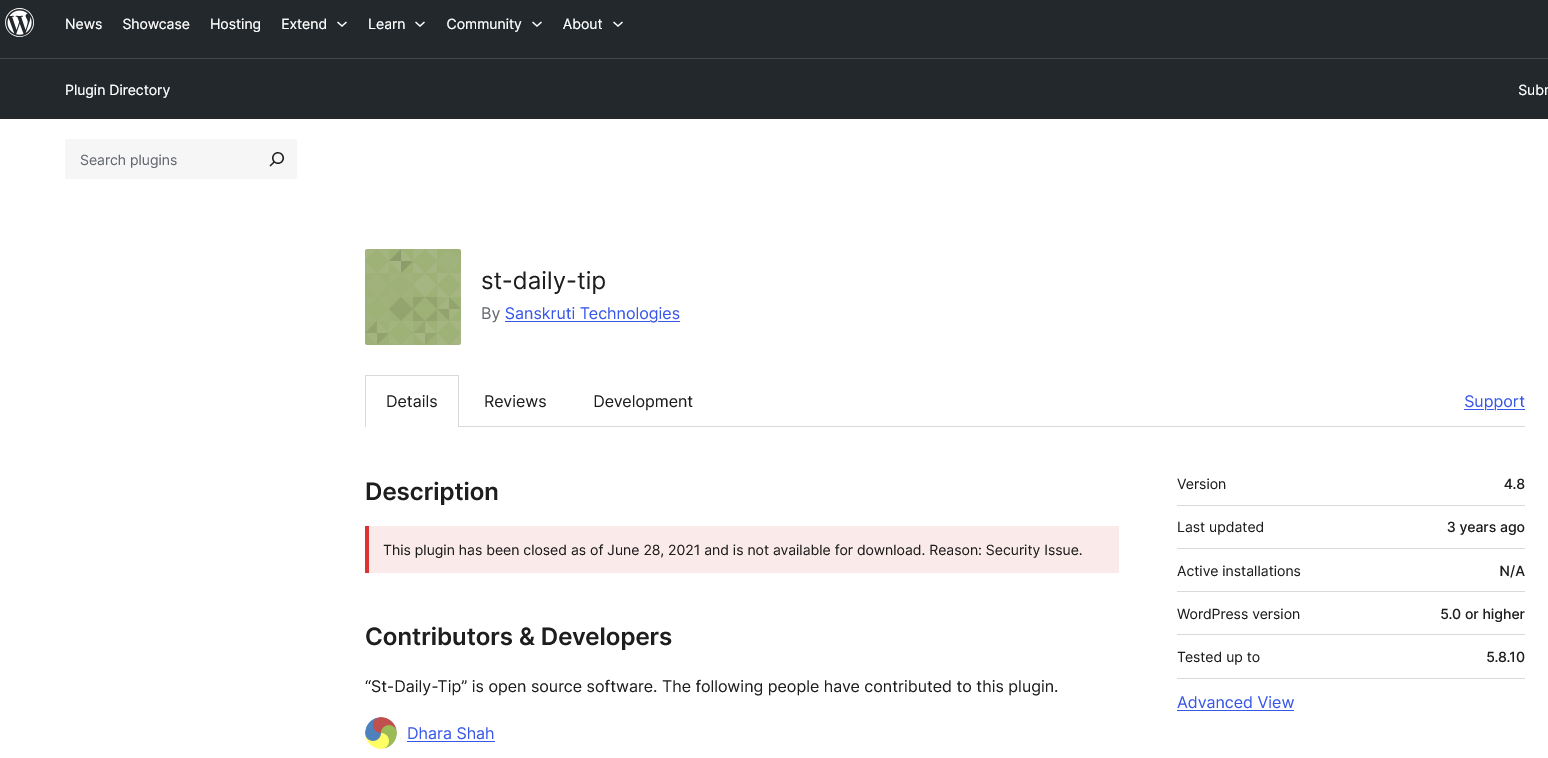Click the st-daily-tip plugin title
Screen dimensions: 1548x758
[x=544, y=280]
